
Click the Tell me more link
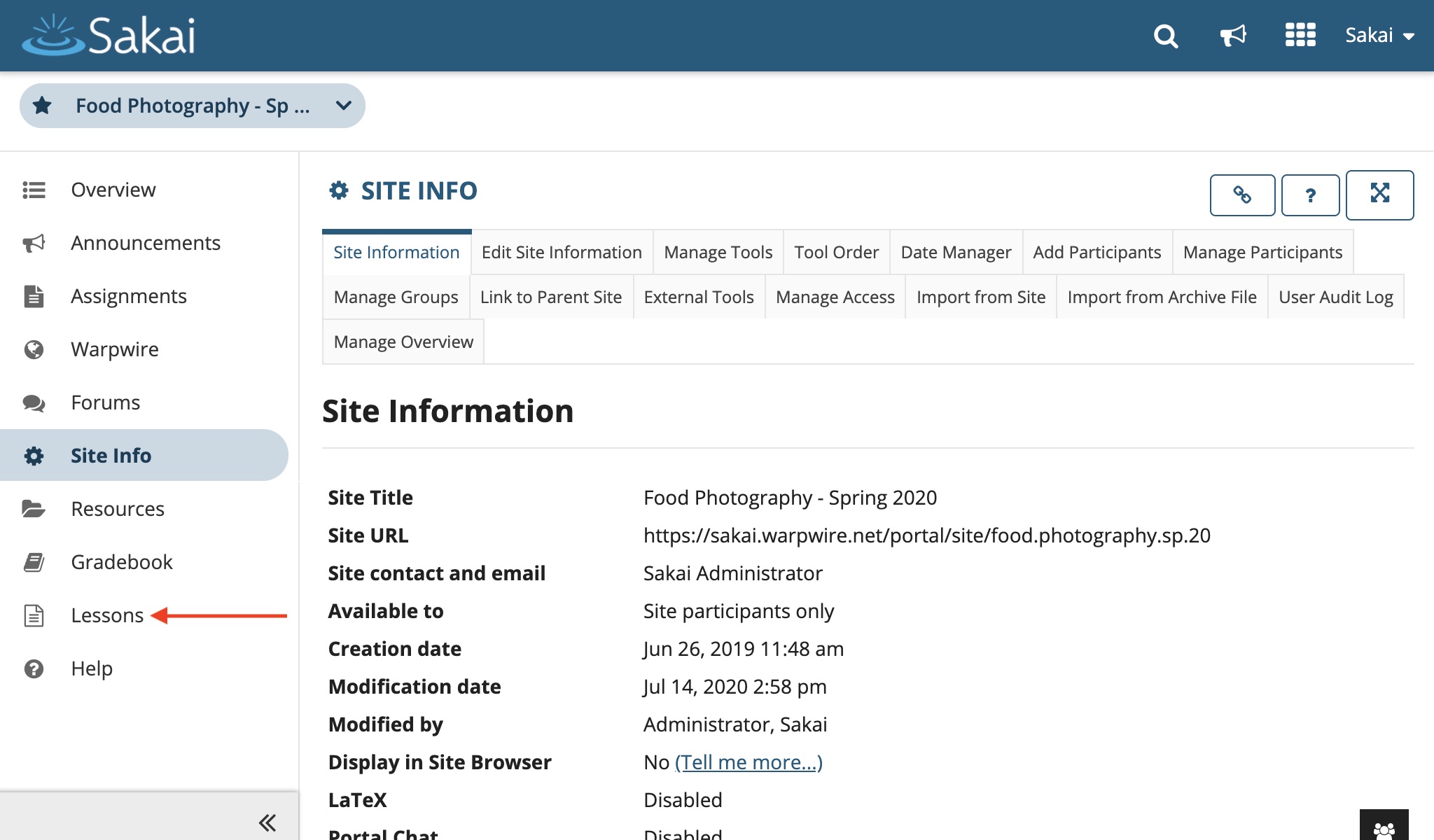(749, 762)
